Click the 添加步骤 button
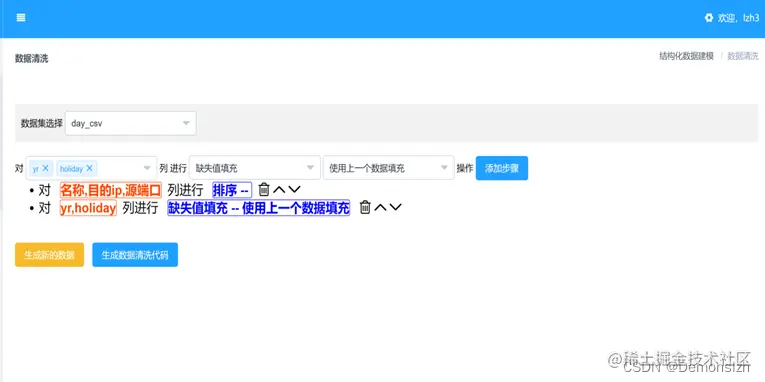 [x=502, y=168]
